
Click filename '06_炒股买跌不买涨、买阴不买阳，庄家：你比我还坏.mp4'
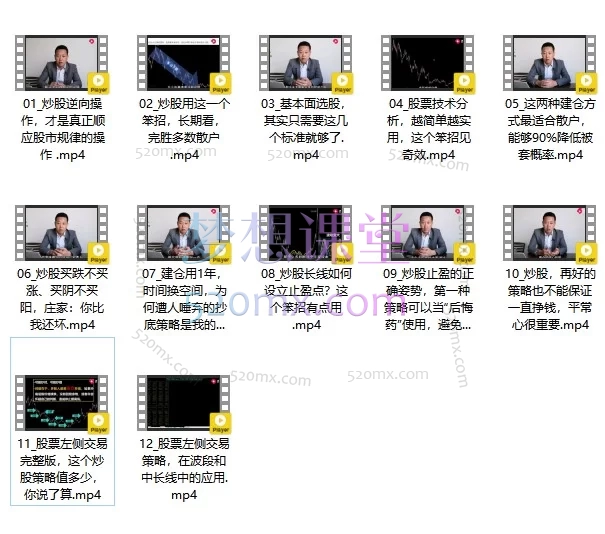point(63,299)
